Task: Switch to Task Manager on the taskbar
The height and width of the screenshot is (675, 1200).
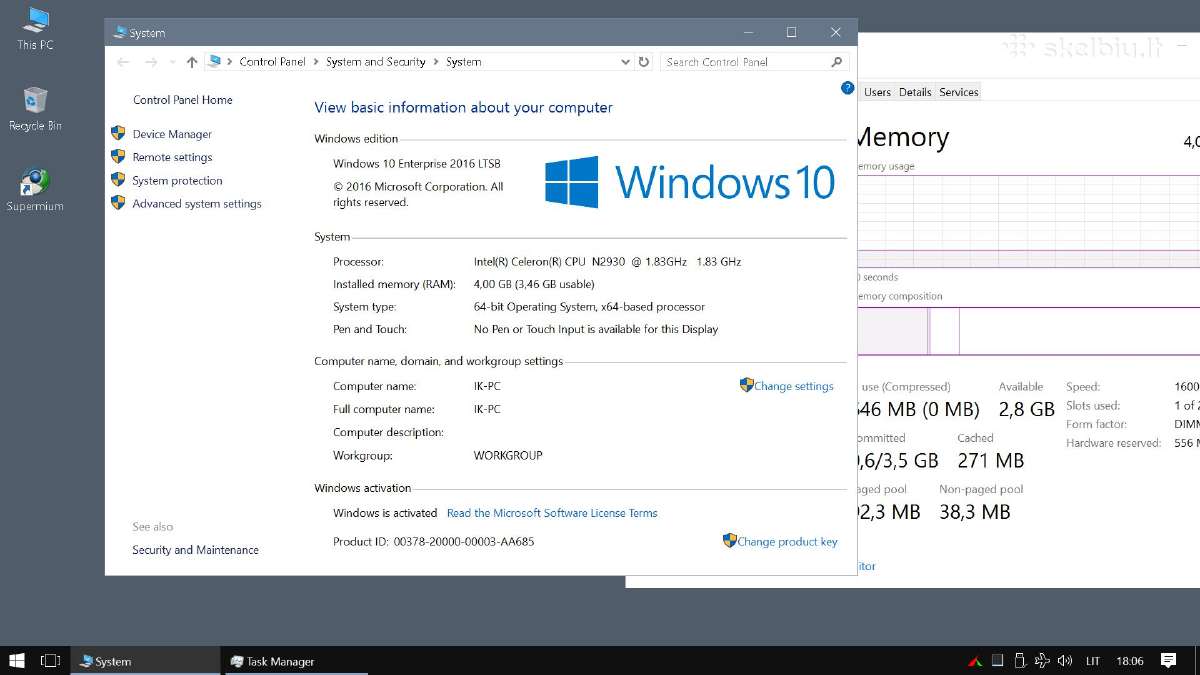Action: click(295, 661)
